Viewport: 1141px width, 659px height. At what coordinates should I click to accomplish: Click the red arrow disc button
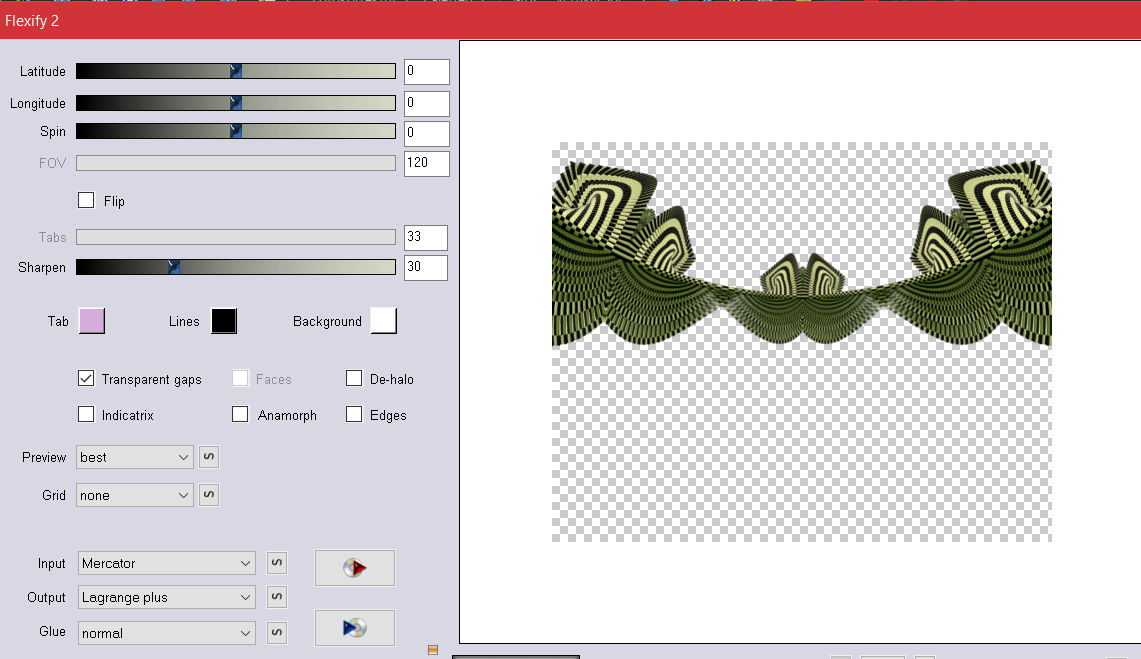(354, 568)
